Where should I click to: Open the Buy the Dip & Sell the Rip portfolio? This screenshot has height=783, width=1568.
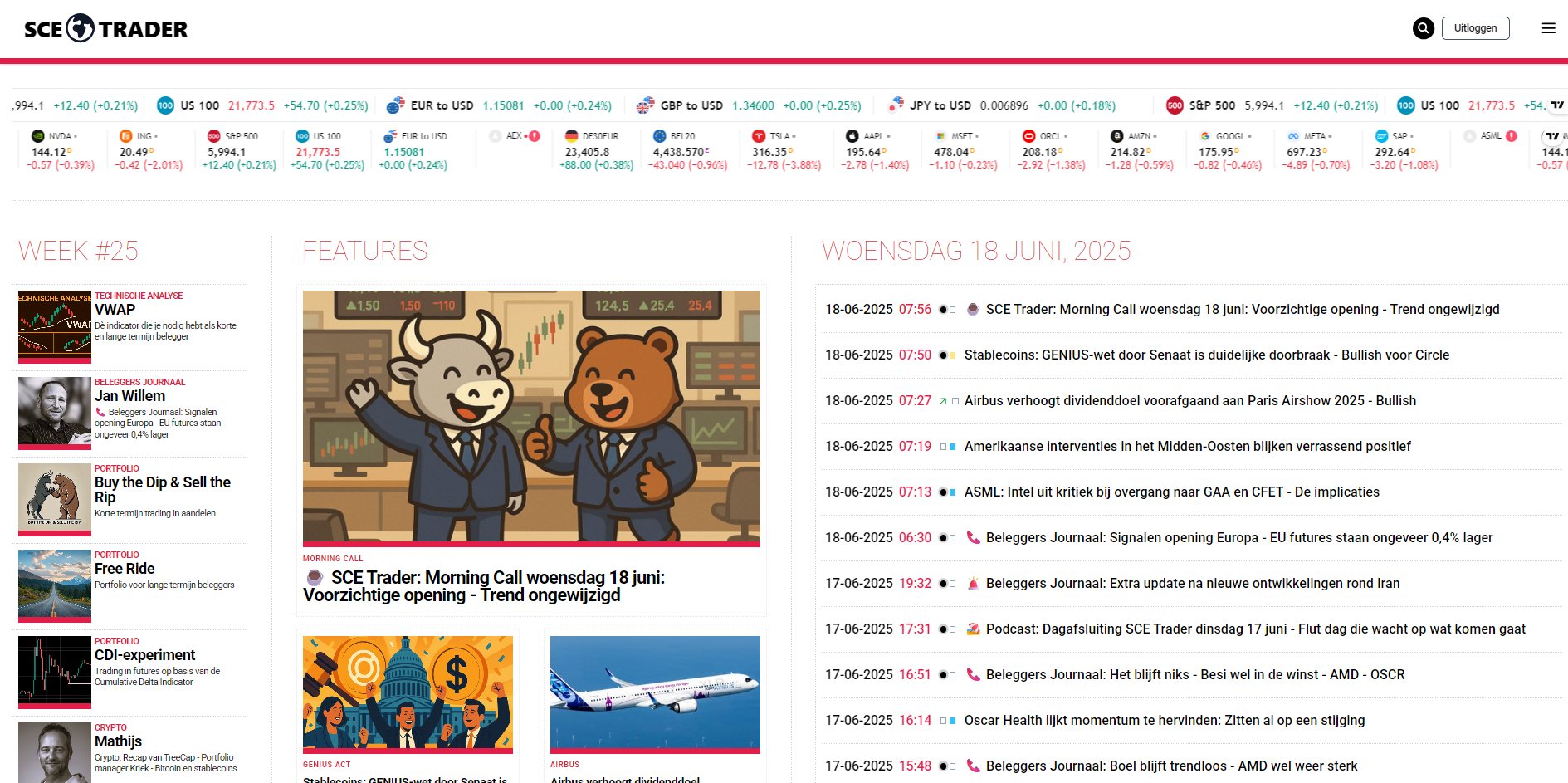[x=163, y=490]
